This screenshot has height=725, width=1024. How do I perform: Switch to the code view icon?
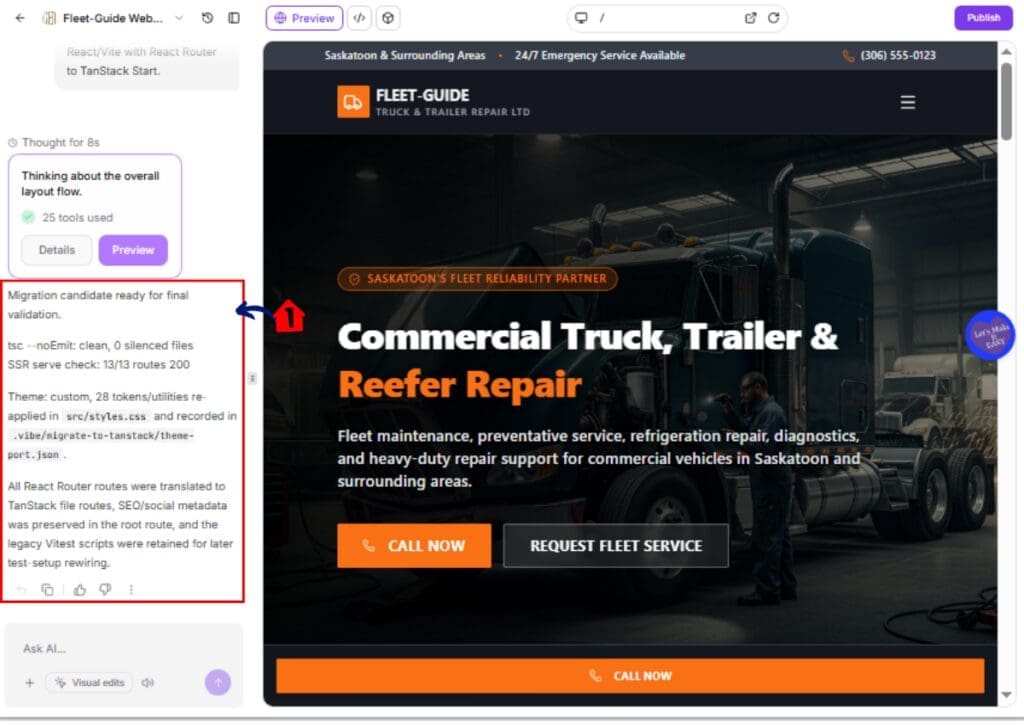point(359,18)
